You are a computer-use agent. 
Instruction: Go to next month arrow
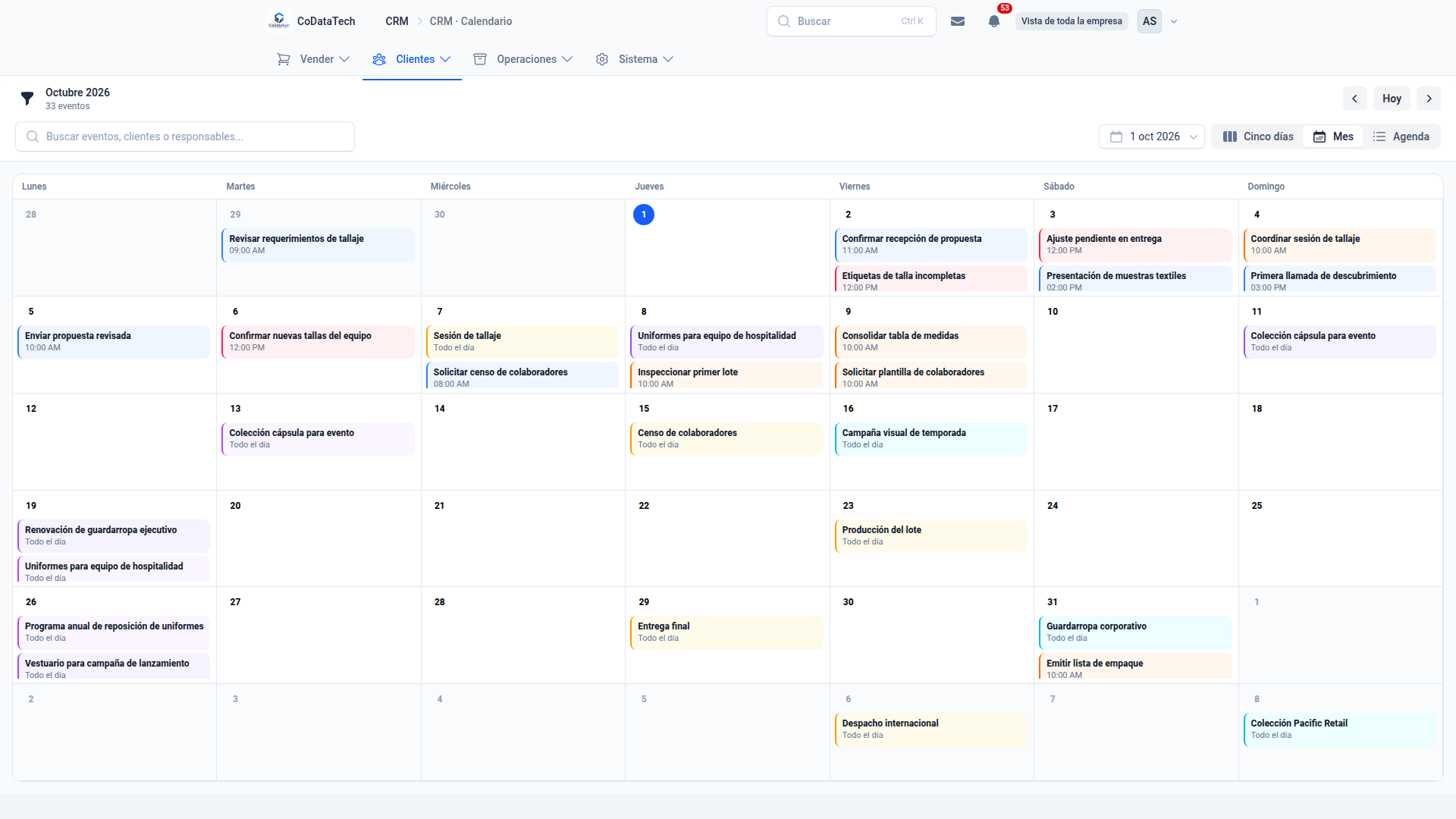click(x=1429, y=99)
